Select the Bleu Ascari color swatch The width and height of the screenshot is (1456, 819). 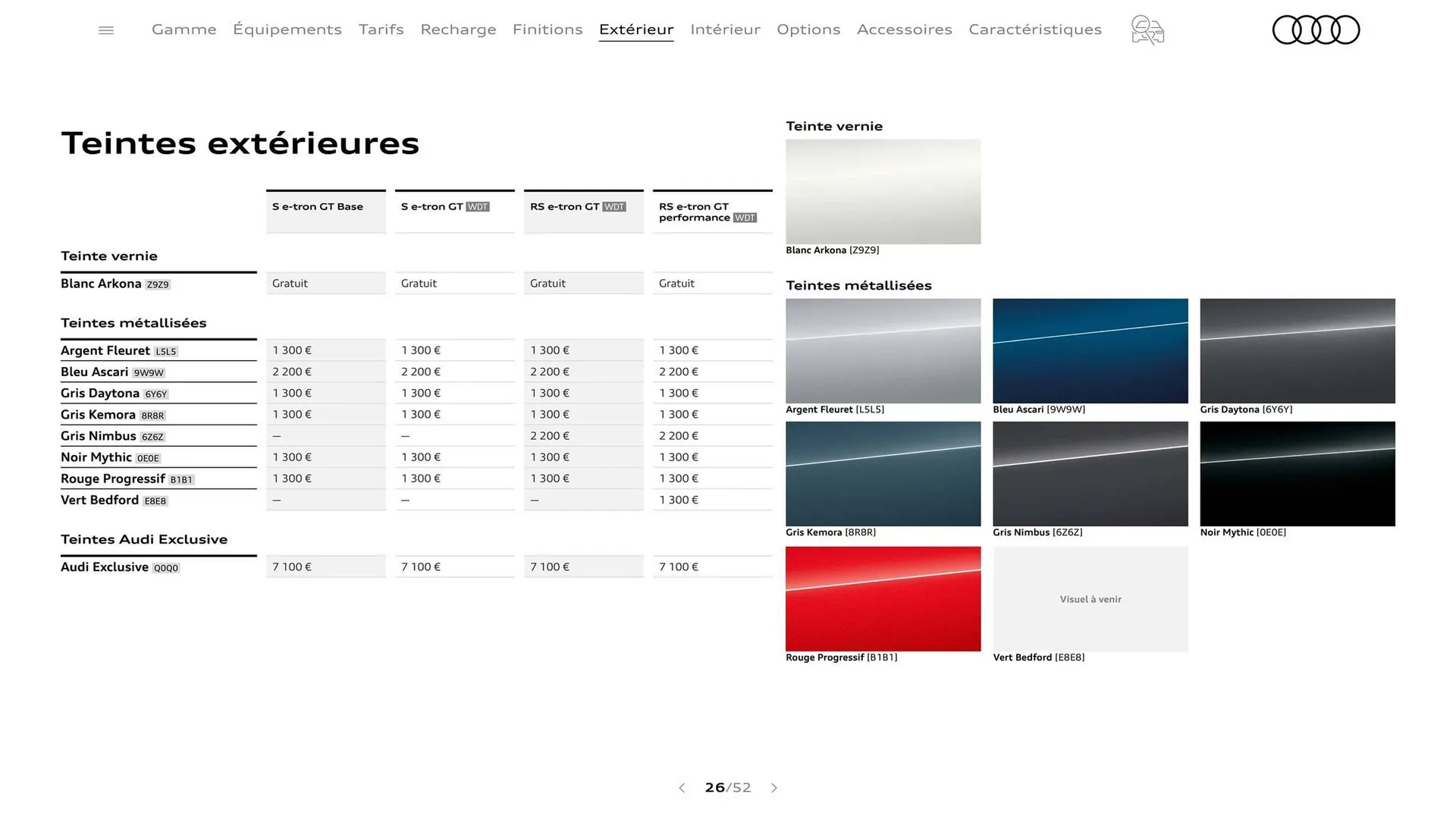click(1090, 350)
